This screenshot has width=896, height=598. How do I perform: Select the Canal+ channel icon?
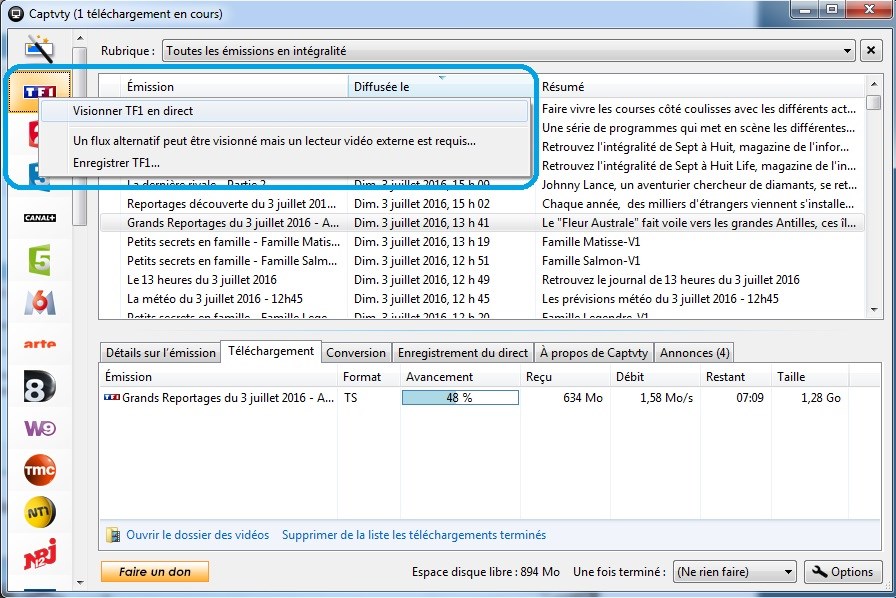coord(39,218)
